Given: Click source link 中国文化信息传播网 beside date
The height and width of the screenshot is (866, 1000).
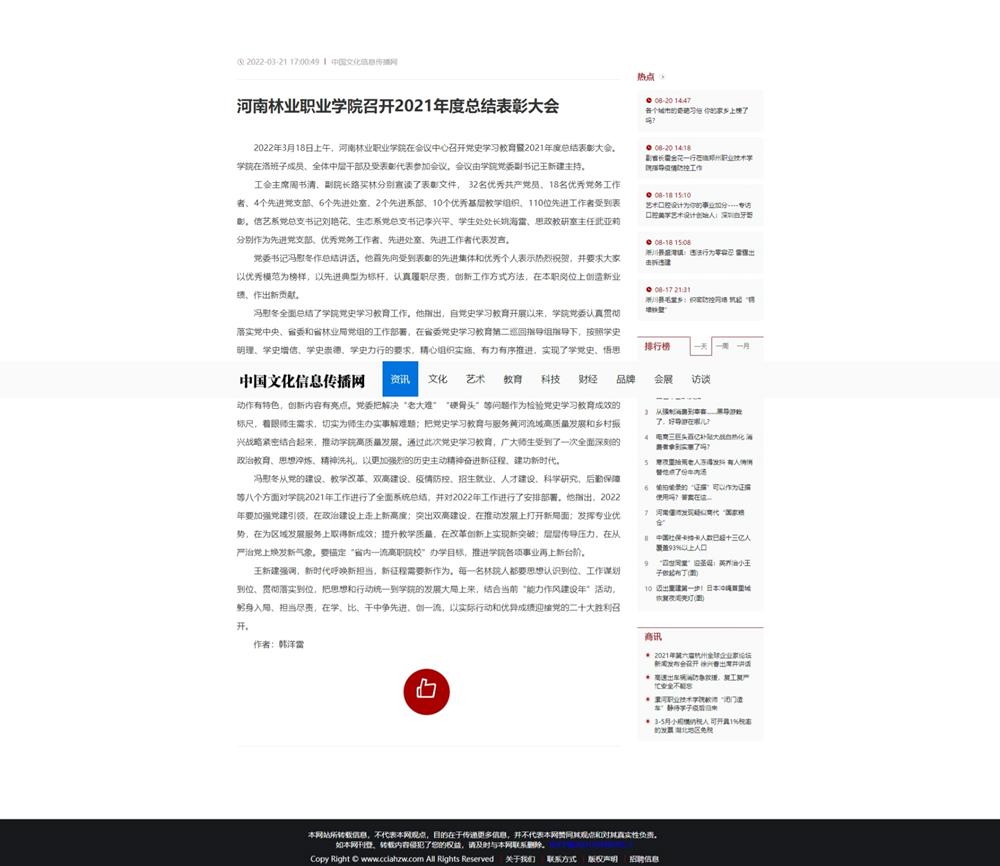Looking at the screenshot, I should (x=364, y=62).
